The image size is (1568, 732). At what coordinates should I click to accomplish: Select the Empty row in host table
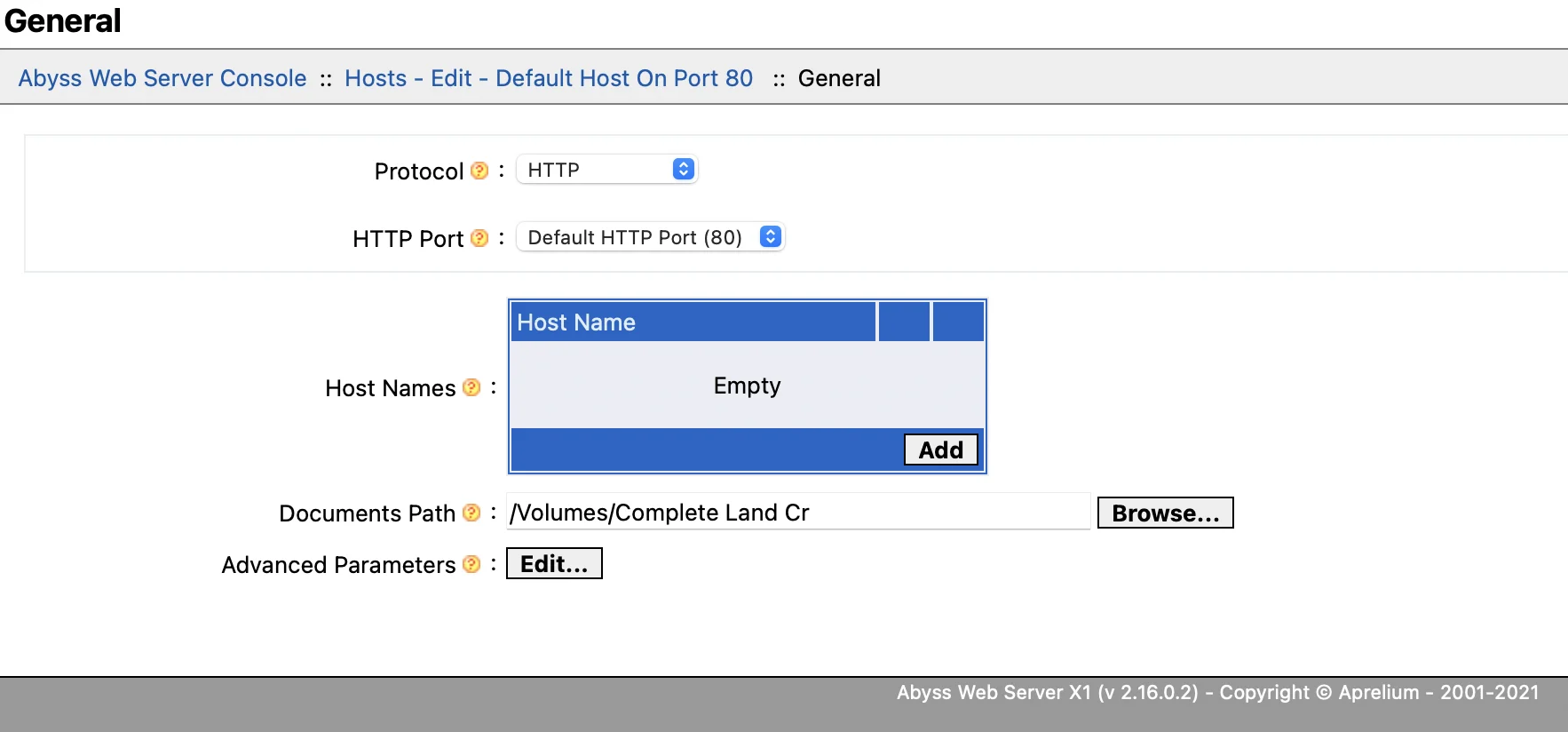tap(747, 386)
